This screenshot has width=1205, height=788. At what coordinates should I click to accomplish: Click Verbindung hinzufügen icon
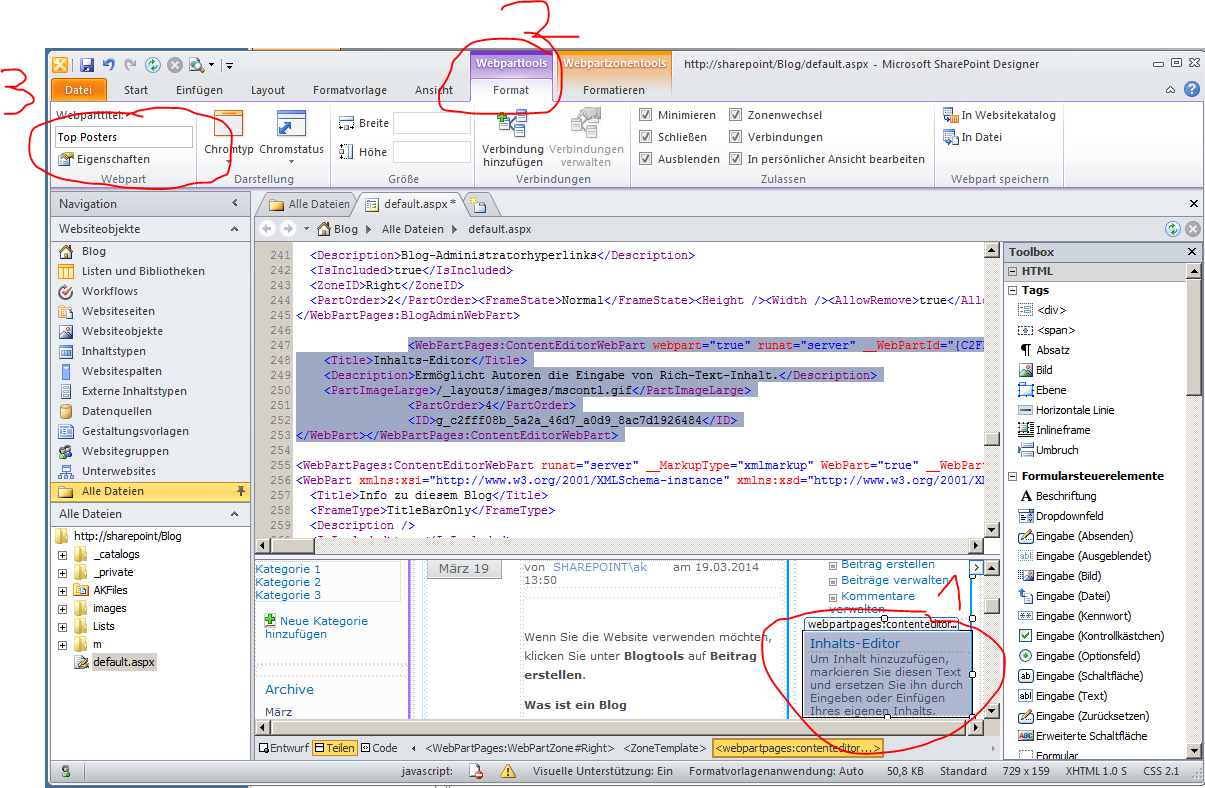512,125
